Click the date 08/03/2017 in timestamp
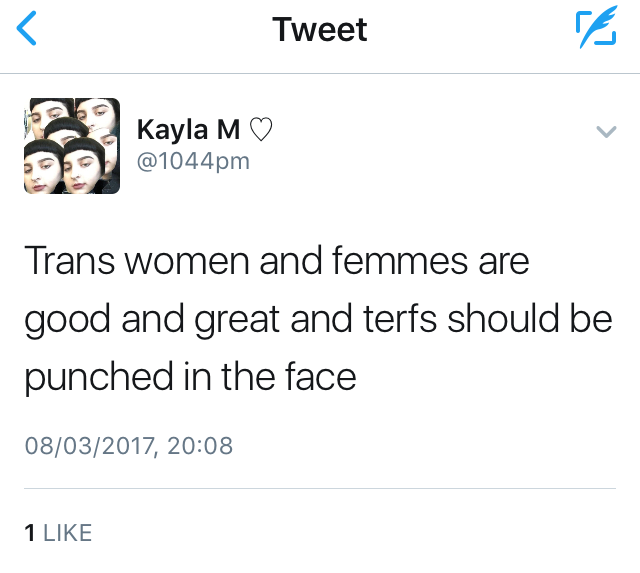 [88, 444]
